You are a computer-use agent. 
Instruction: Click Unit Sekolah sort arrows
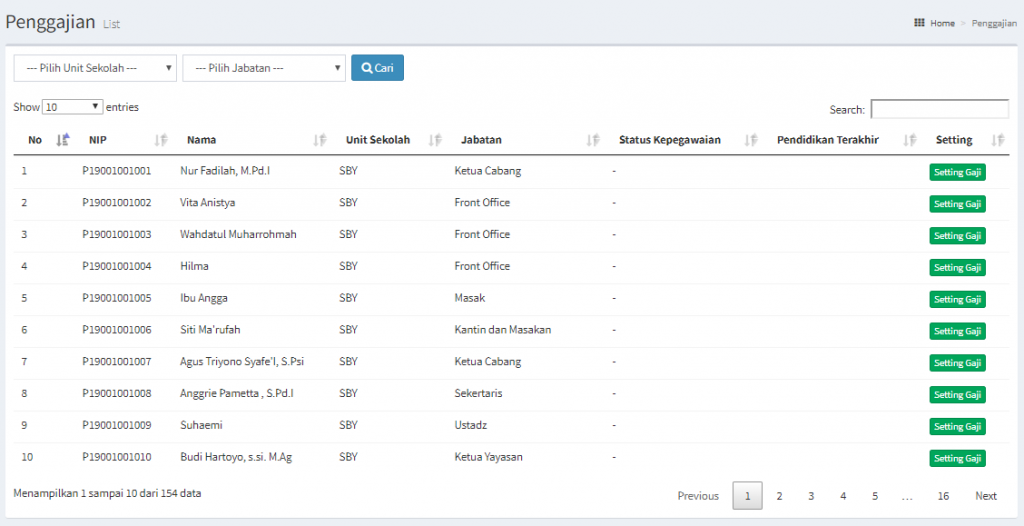click(435, 140)
